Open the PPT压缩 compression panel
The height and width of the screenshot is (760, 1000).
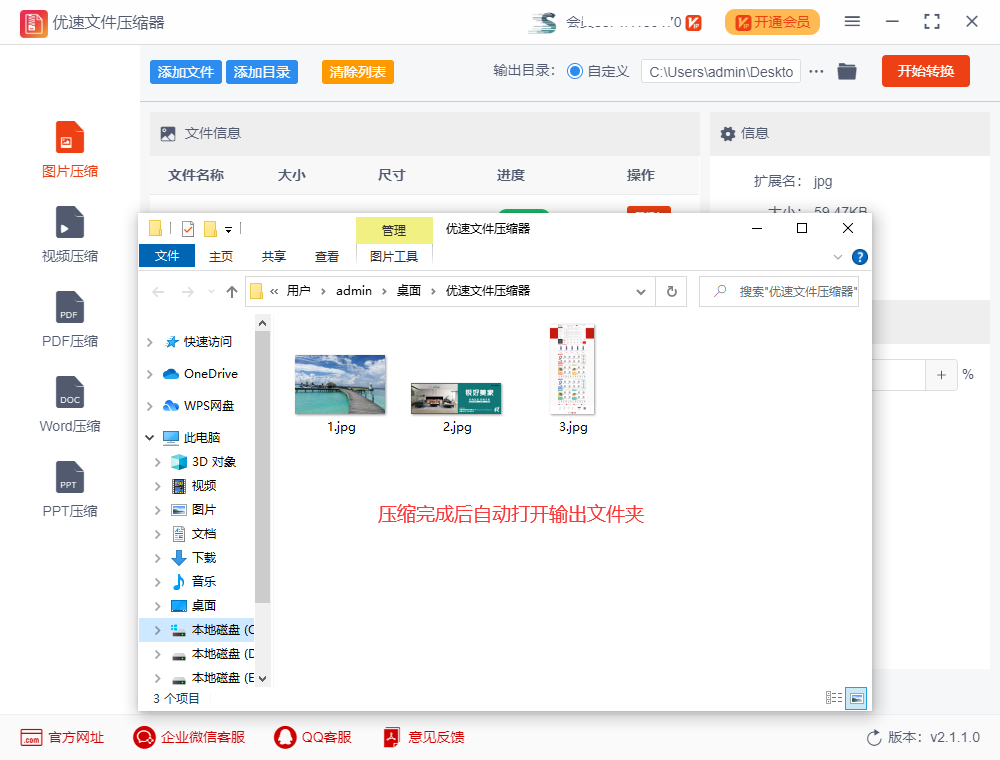tap(69, 488)
